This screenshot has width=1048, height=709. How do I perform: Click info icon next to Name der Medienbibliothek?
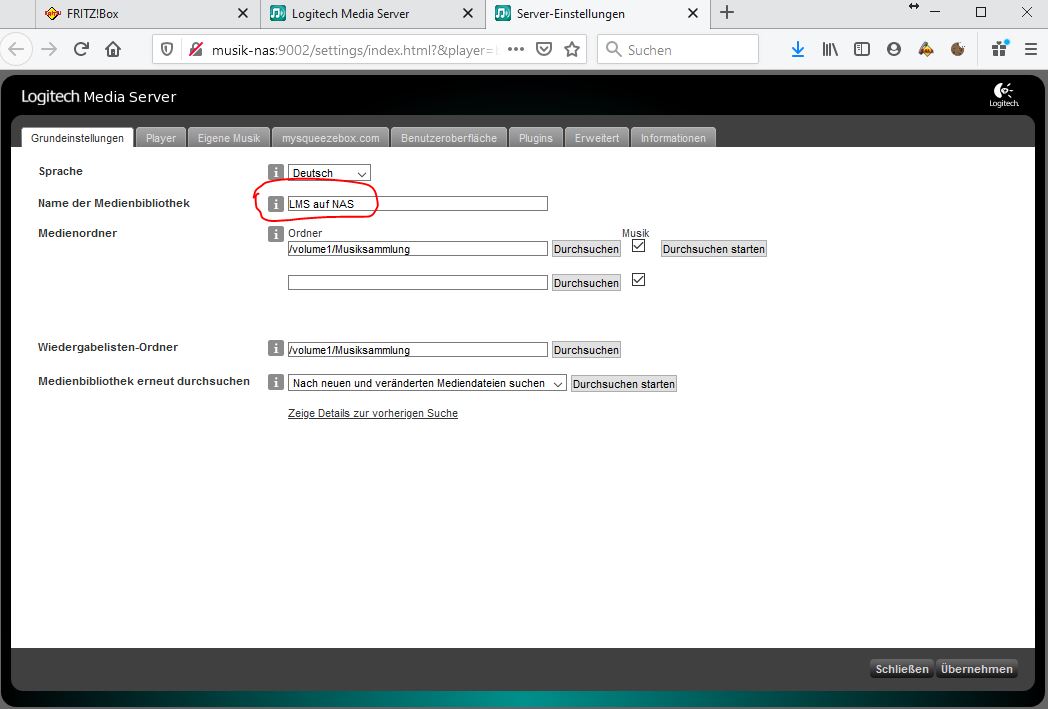coord(275,204)
